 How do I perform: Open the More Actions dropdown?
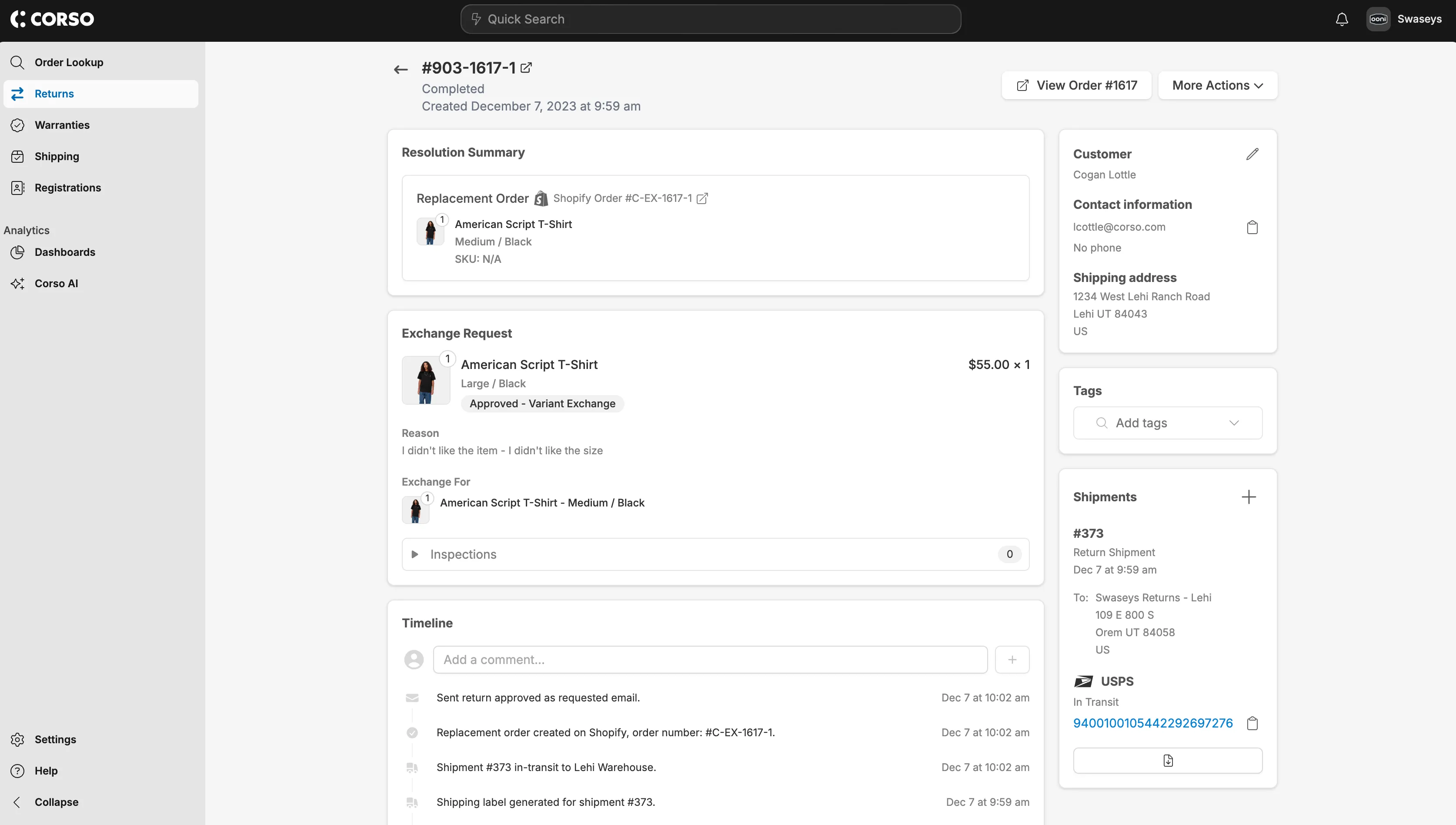point(1217,85)
